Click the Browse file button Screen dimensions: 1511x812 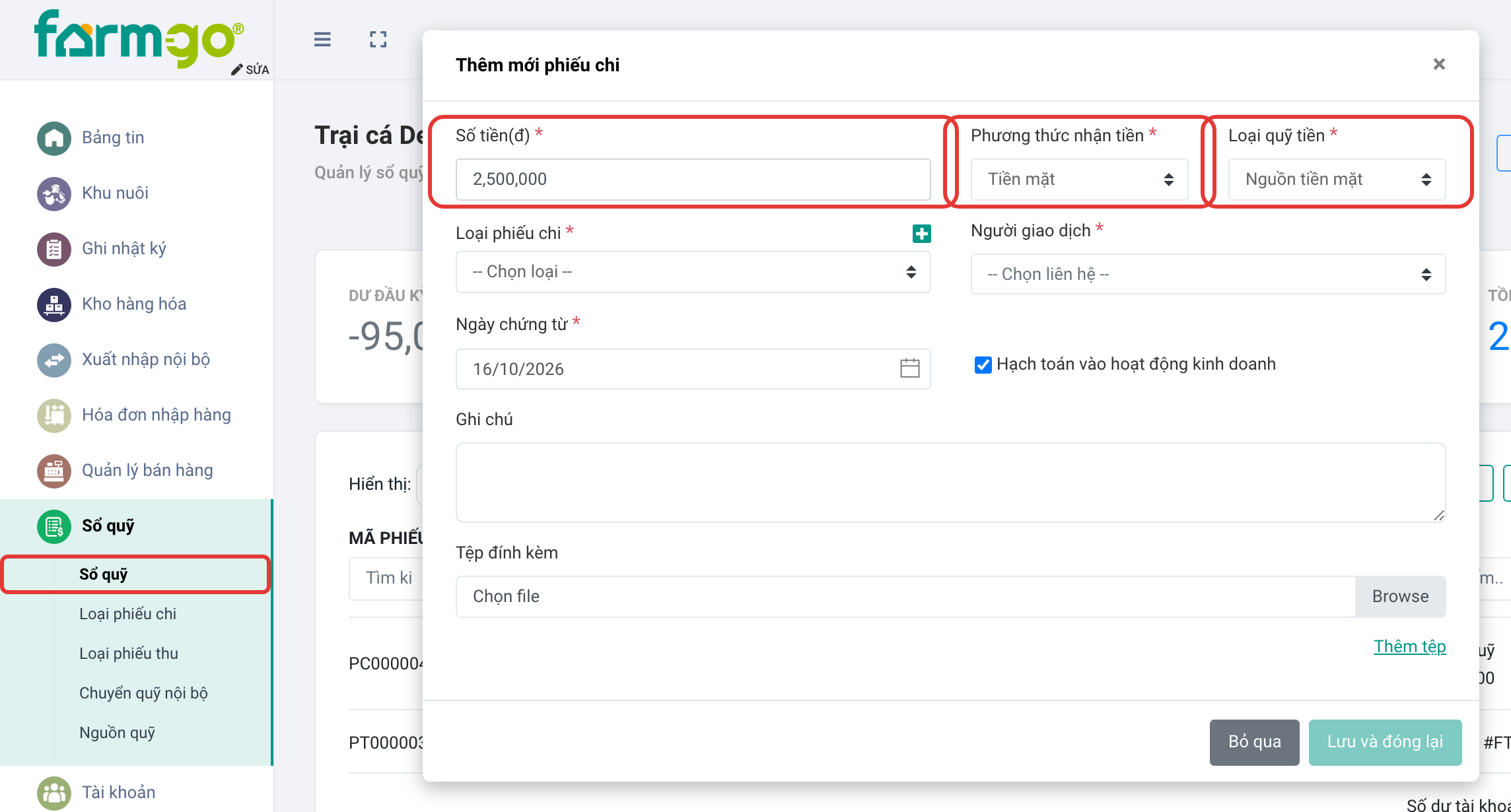tap(1400, 596)
